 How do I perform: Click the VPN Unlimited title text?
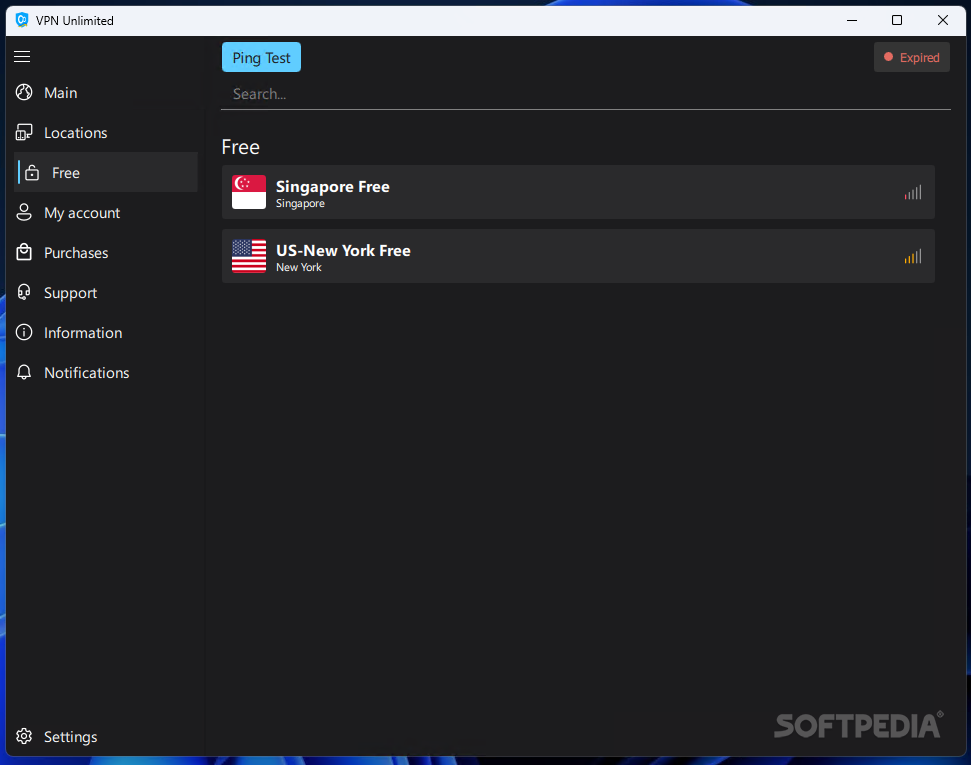click(75, 20)
